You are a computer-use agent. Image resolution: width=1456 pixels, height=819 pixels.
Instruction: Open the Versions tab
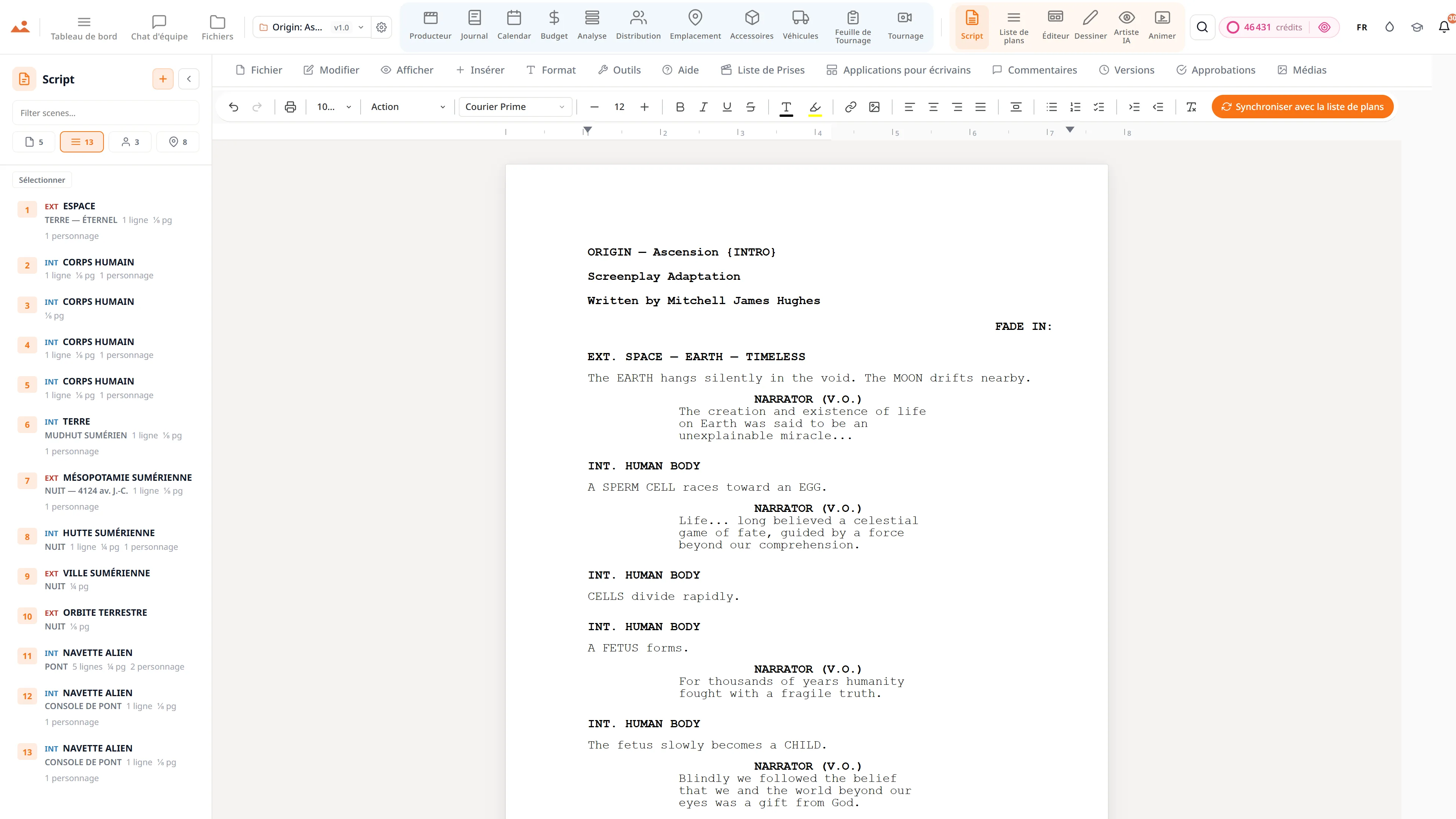point(1127,70)
